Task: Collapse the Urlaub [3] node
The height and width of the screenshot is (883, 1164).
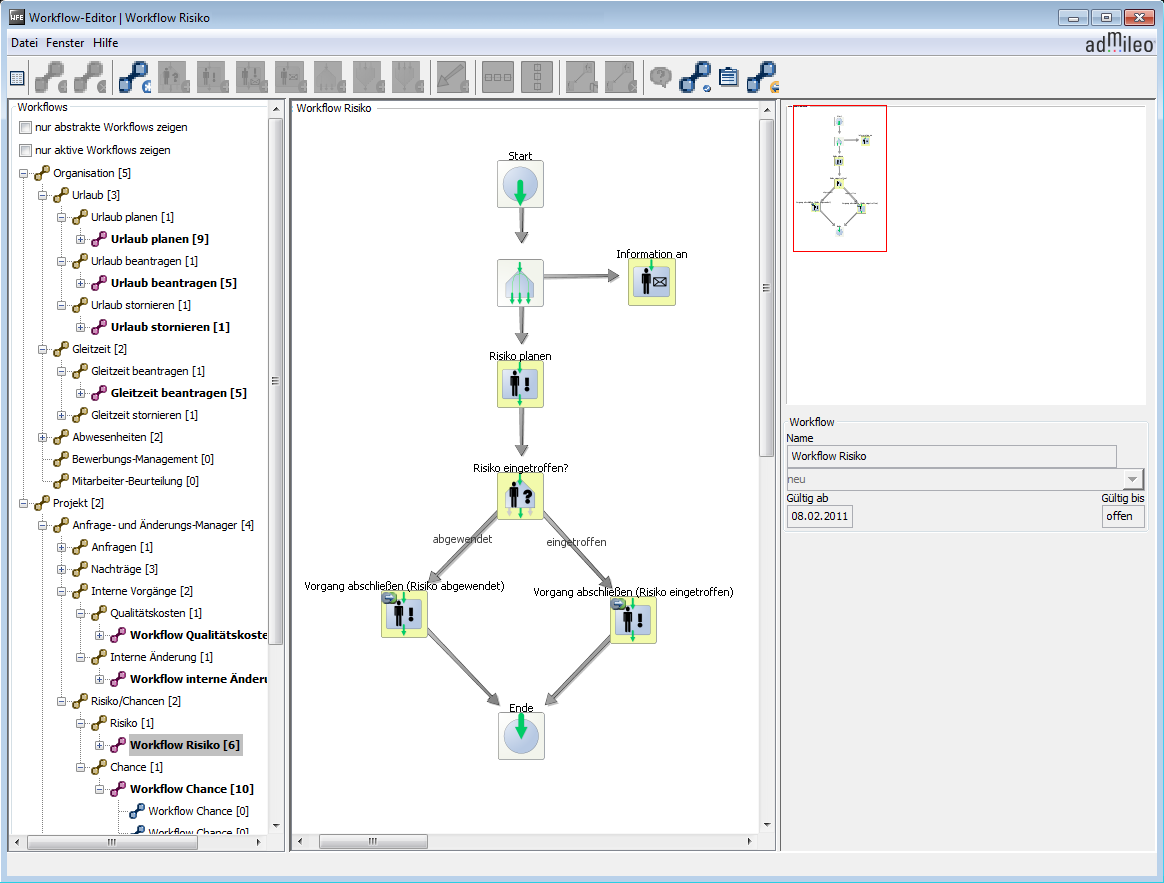Action: [43, 195]
